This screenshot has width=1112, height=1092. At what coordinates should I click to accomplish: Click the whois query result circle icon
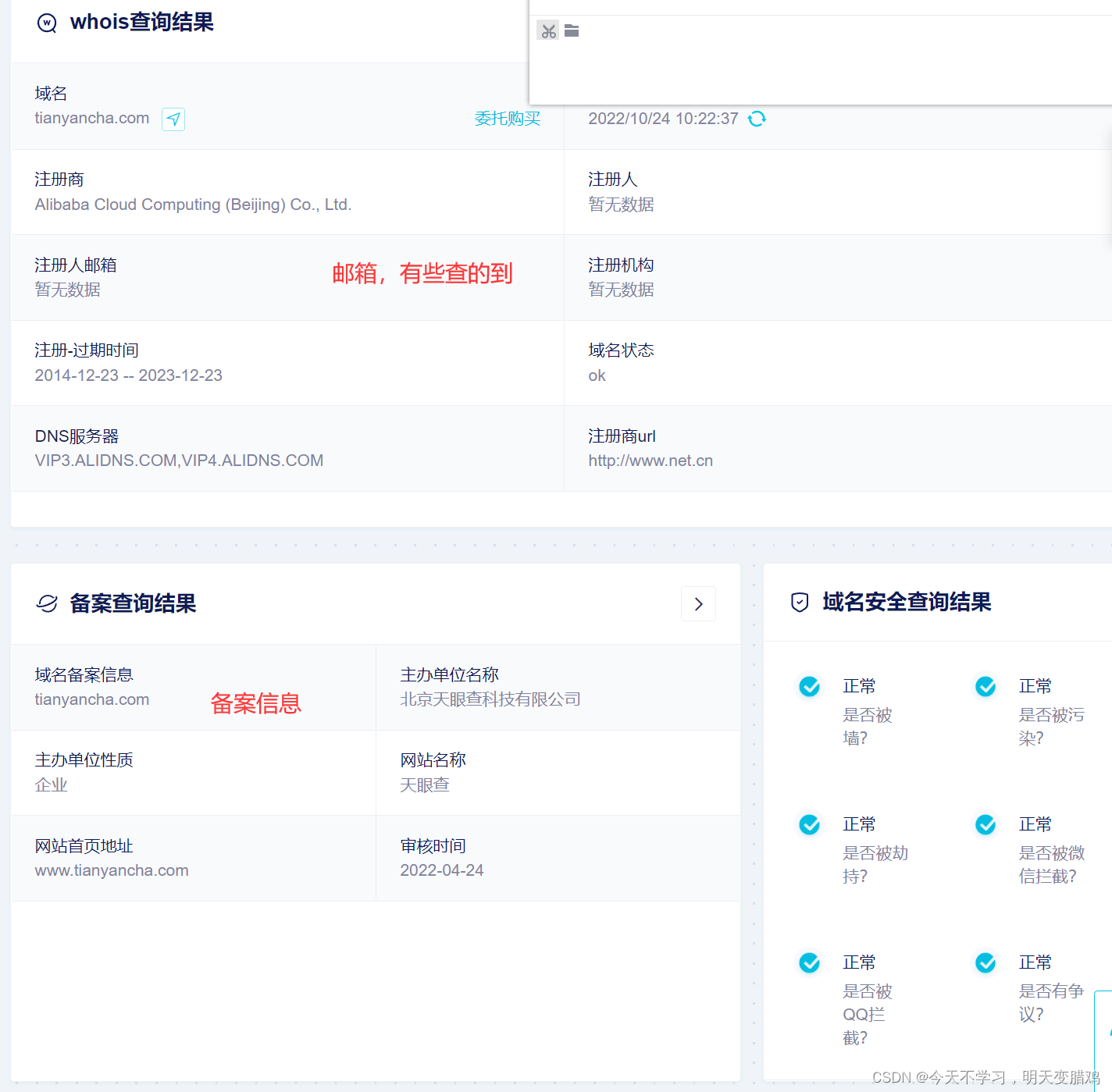pyautogui.click(x=47, y=23)
